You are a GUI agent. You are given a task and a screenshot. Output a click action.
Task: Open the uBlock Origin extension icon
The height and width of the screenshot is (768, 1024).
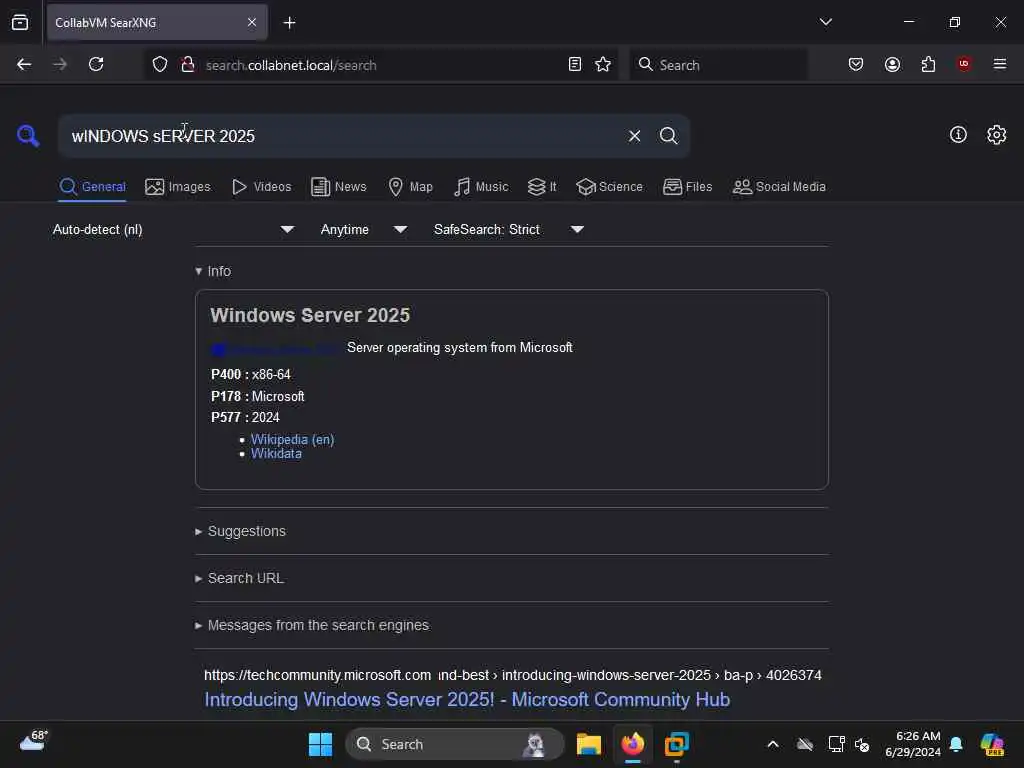coord(964,64)
